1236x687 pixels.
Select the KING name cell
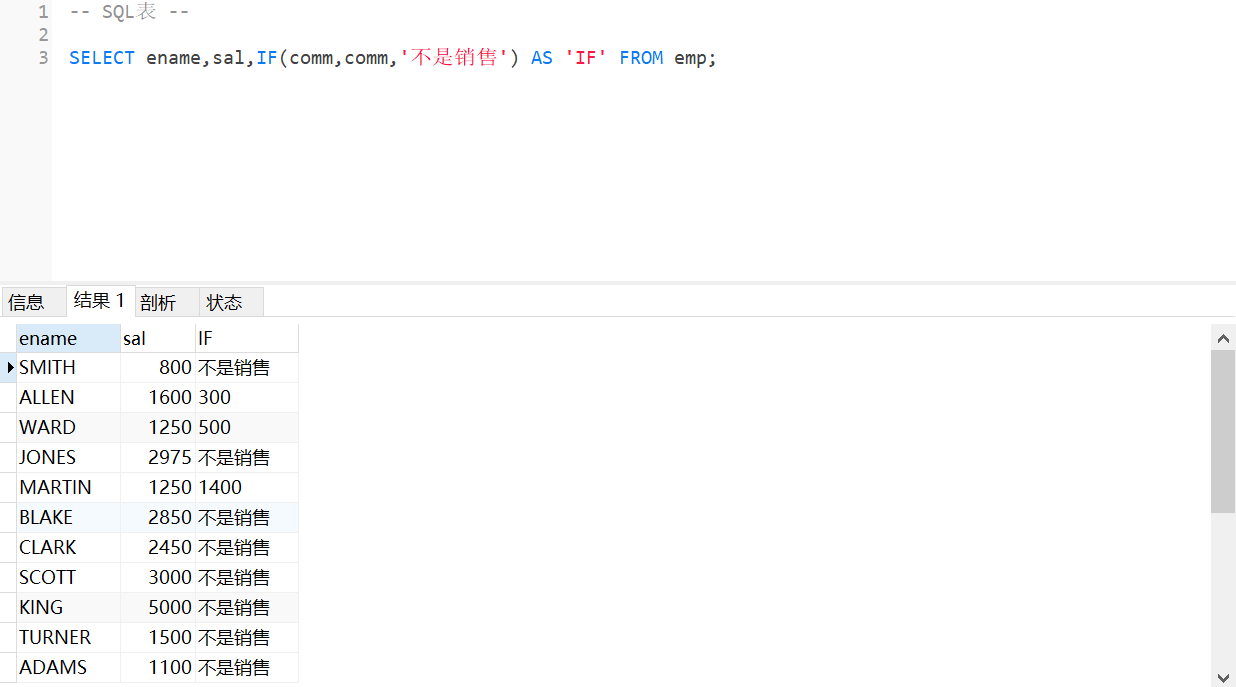click(x=69, y=608)
